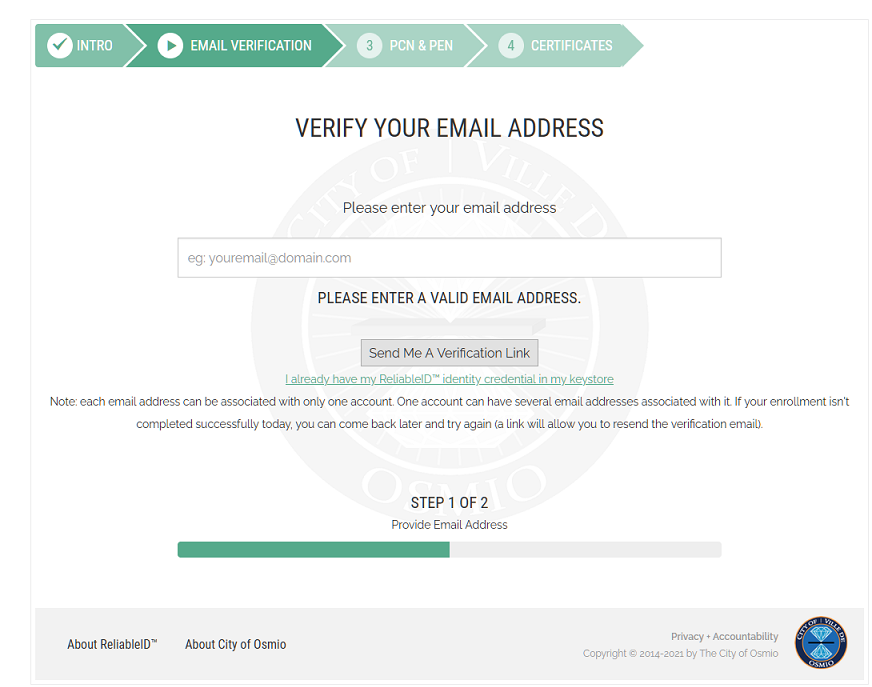Go back to the INTRO step
This screenshot has height=687, width=872.
coord(95,45)
